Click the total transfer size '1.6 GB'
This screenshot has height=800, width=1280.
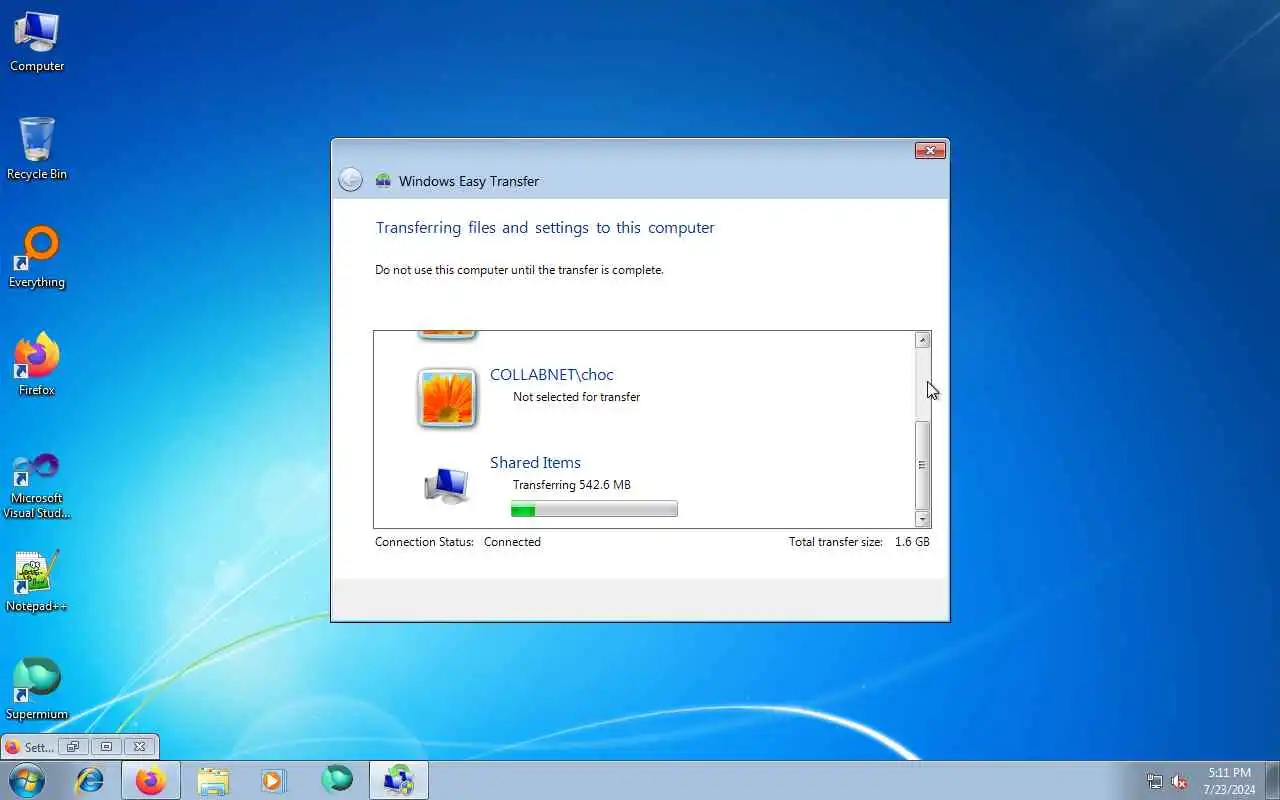tap(912, 542)
